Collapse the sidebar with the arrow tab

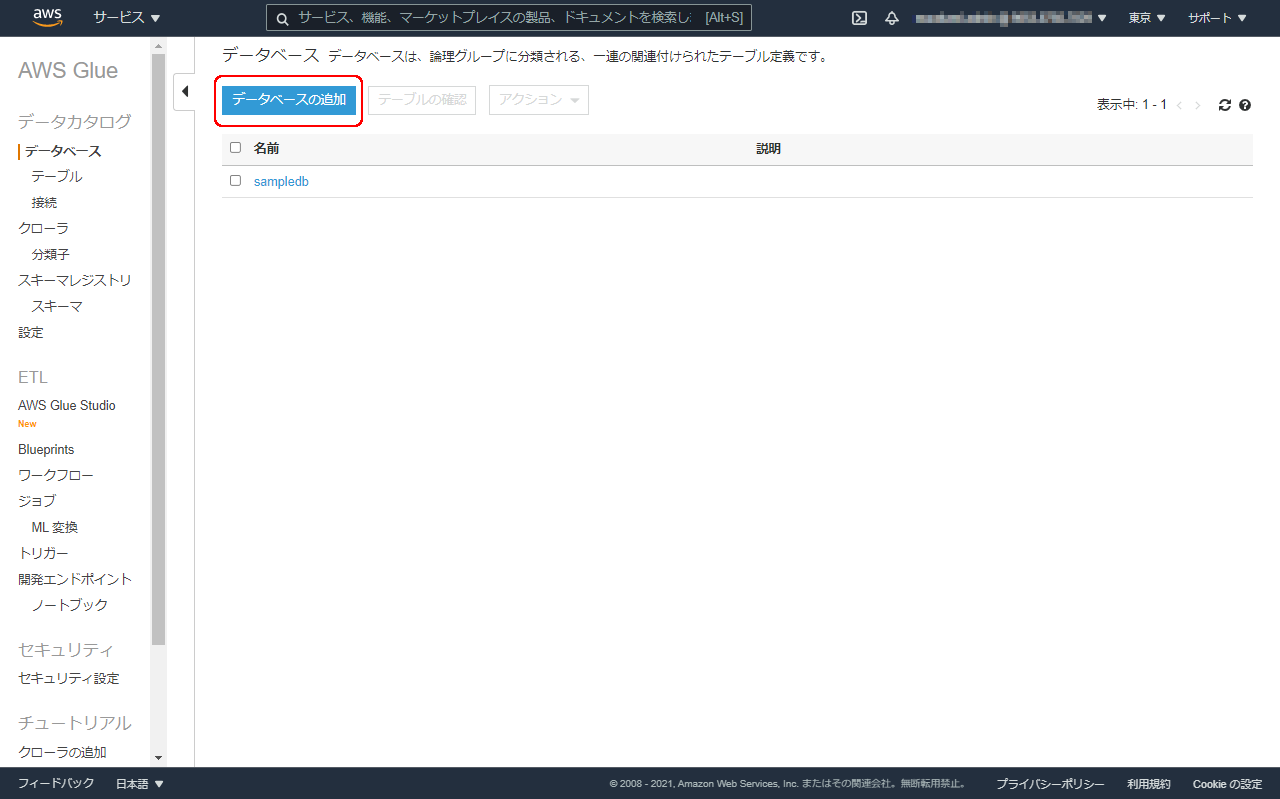point(185,91)
